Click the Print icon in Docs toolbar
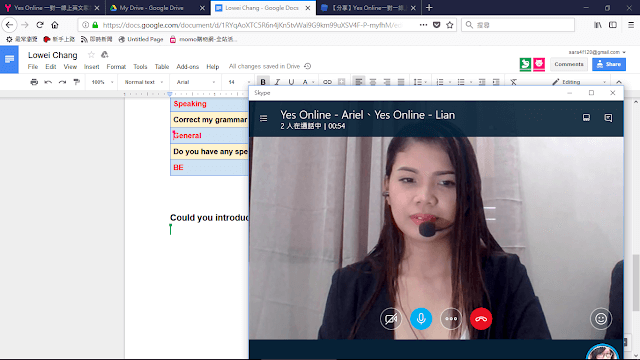 pyautogui.click(x=34, y=82)
